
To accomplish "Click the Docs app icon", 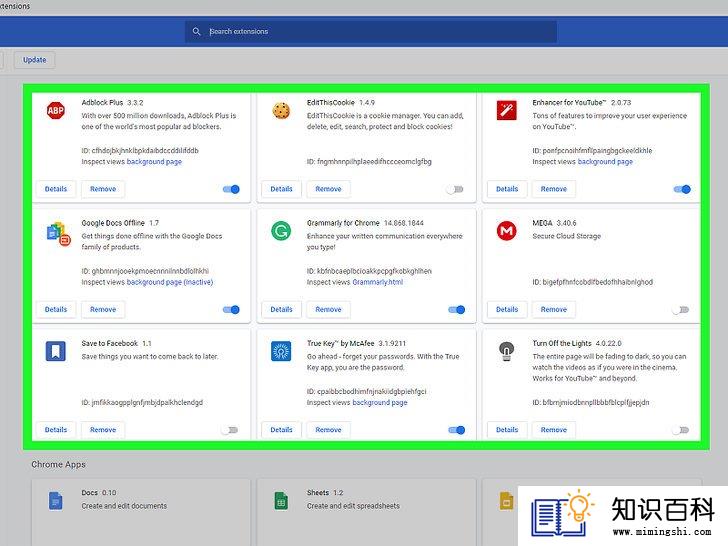I will pyautogui.click(x=56, y=501).
